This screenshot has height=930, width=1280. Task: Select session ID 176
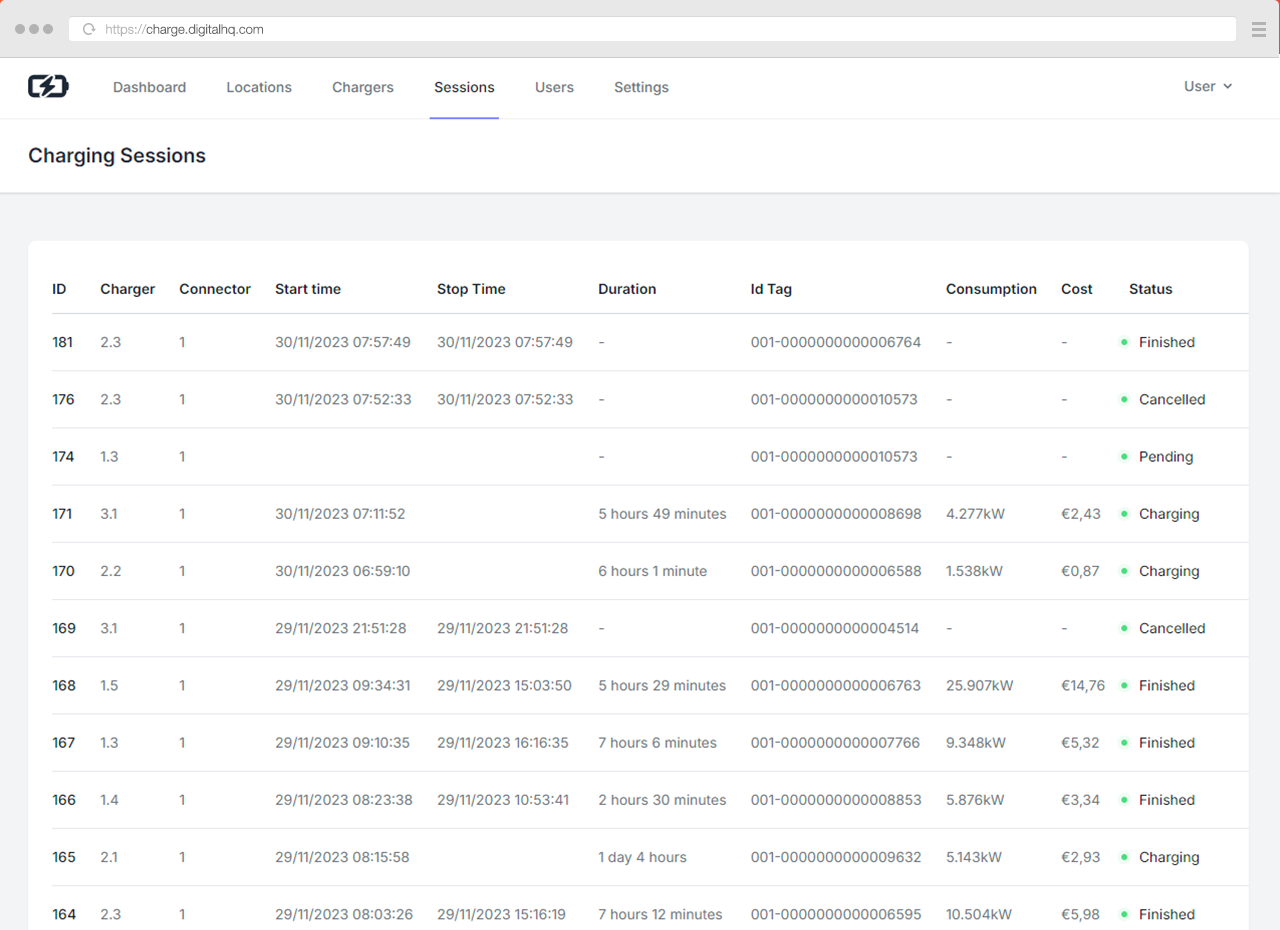pyautogui.click(x=64, y=400)
